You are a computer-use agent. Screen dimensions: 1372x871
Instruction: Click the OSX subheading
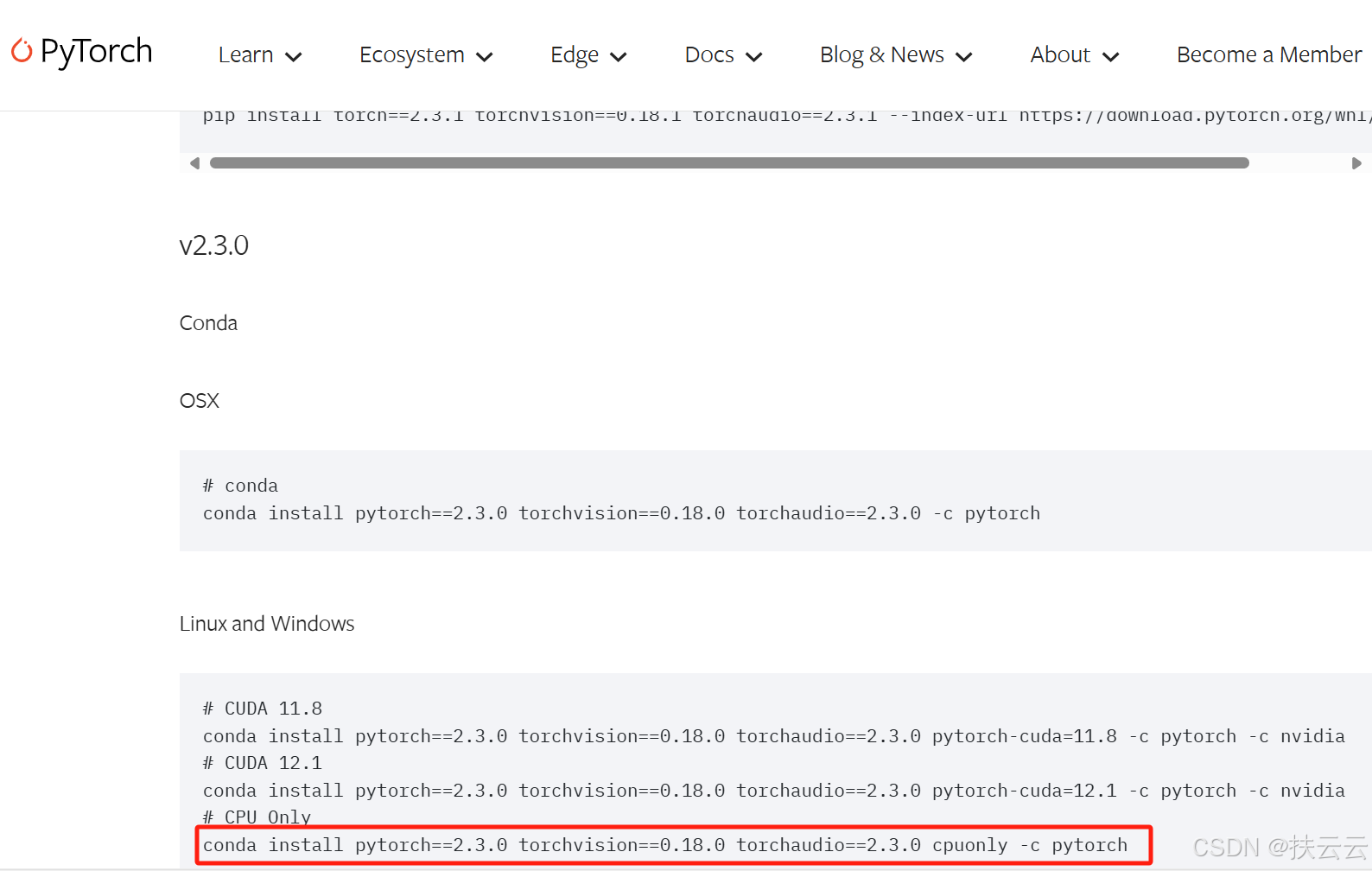click(200, 401)
